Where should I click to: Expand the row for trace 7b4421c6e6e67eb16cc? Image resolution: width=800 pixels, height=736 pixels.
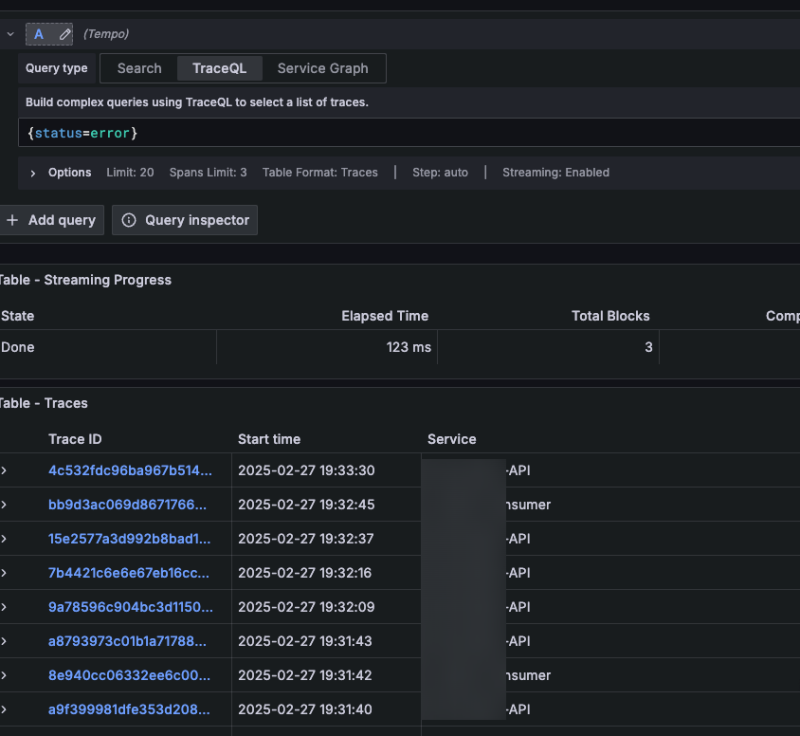[x=4, y=572]
